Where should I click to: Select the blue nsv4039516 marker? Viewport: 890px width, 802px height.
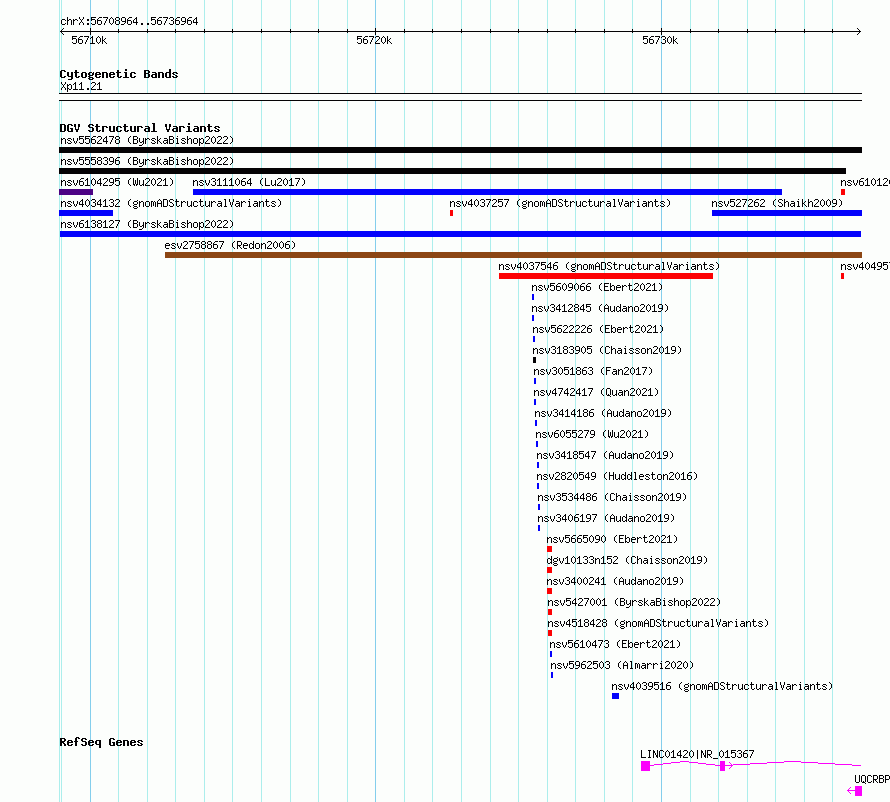click(615, 696)
